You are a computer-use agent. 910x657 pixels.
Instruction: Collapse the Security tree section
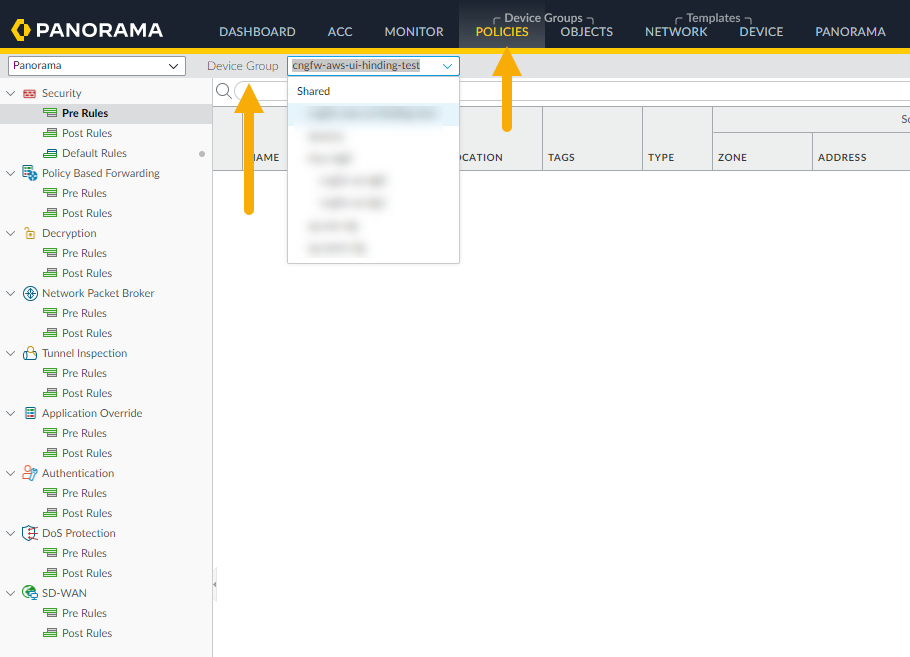[x=10, y=93]
